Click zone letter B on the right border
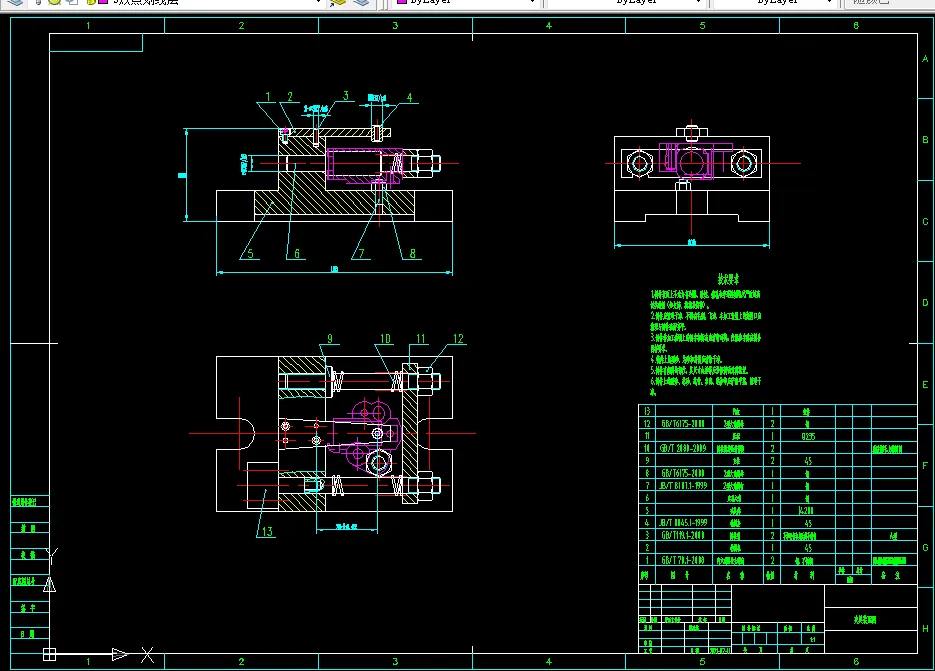 click(925, 140)
